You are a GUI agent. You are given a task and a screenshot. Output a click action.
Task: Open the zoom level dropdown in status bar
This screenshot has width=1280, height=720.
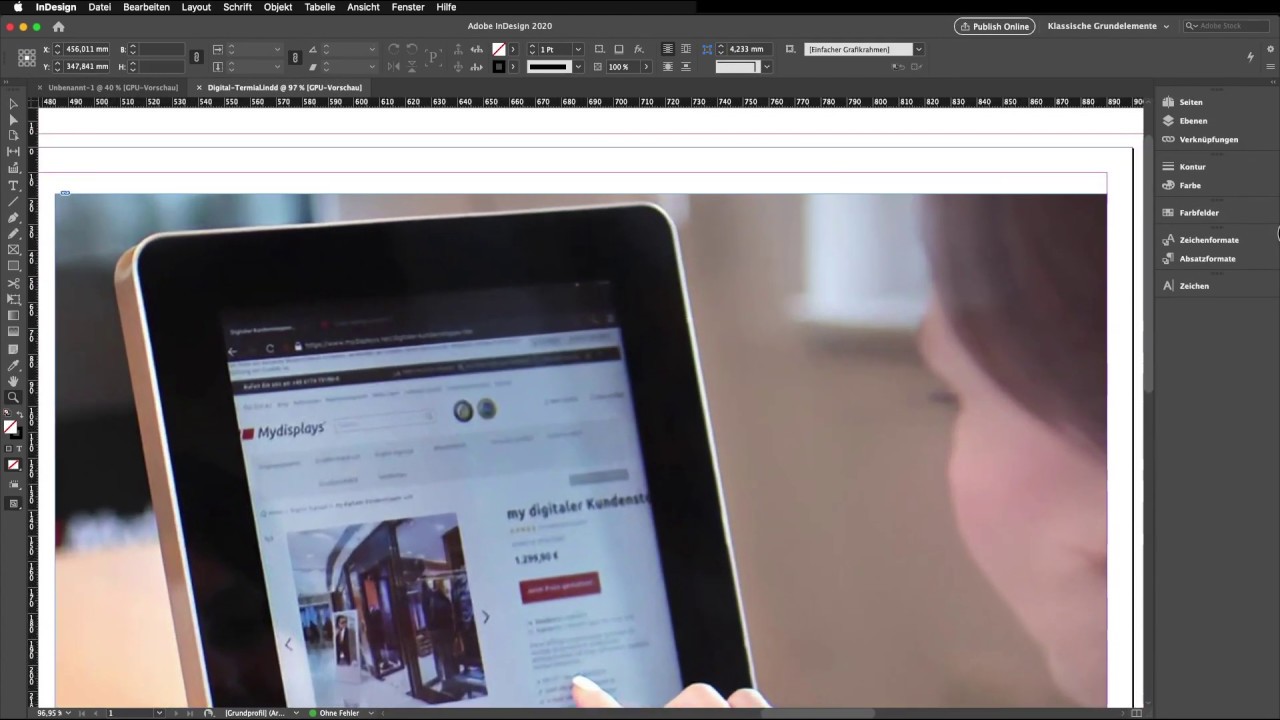click(70, 713)
